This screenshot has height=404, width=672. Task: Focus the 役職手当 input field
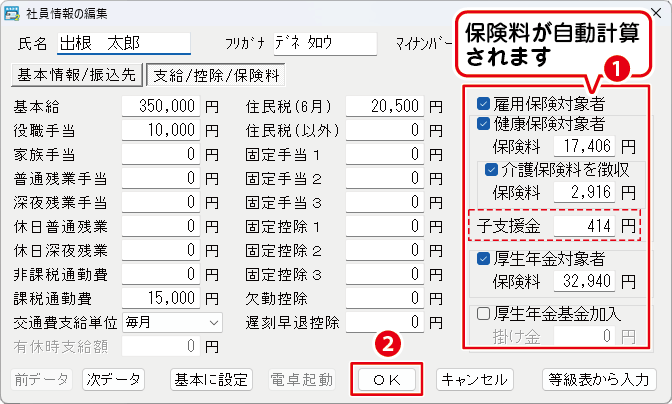[x=161, y=130]
